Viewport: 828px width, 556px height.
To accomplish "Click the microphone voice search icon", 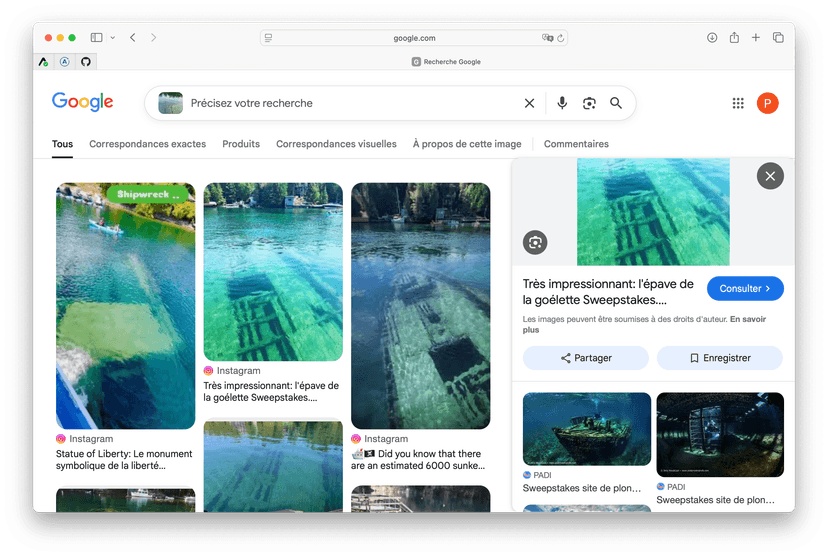I will point(562,103).
